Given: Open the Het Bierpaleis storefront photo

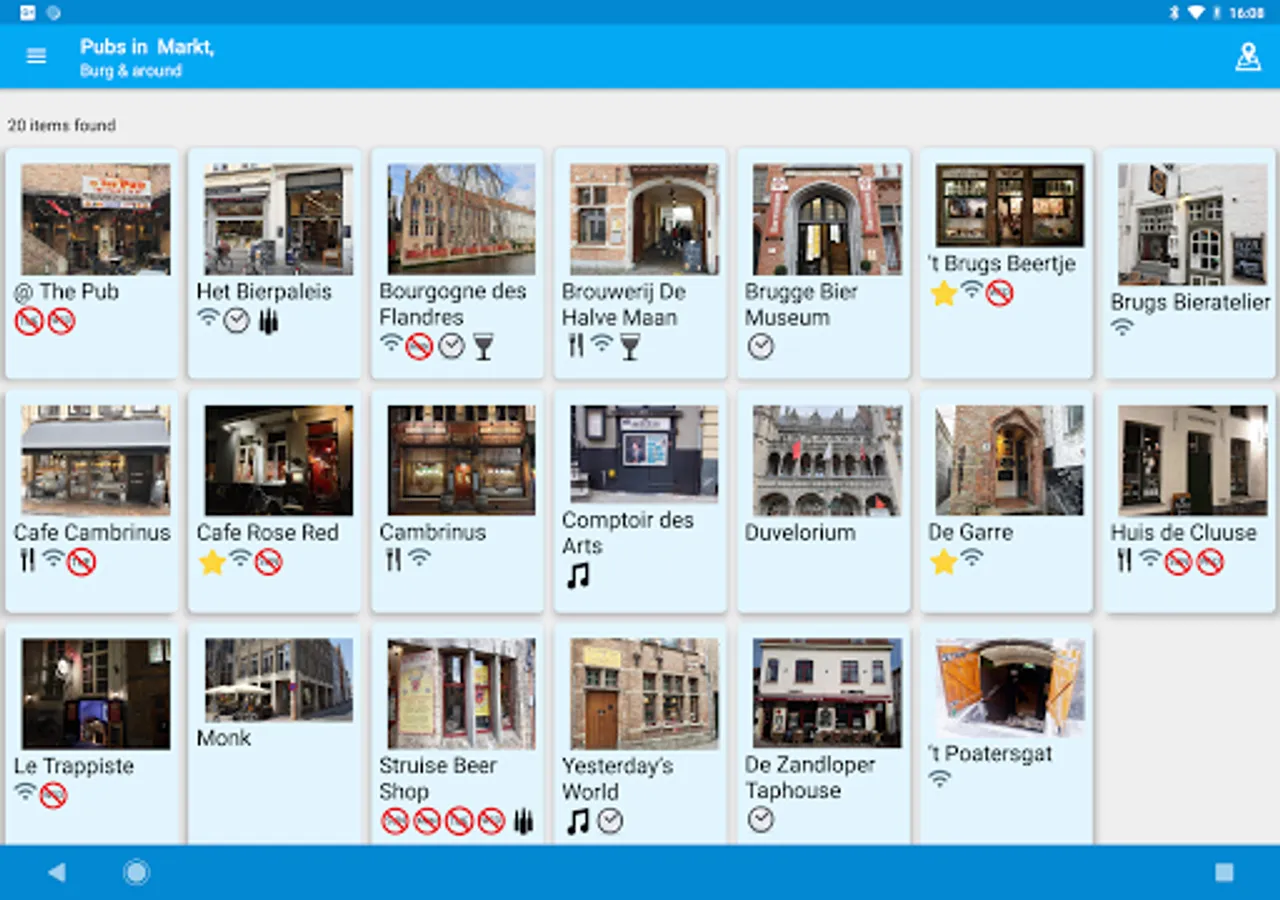Looking at the screenshot, I should (279, 219).
